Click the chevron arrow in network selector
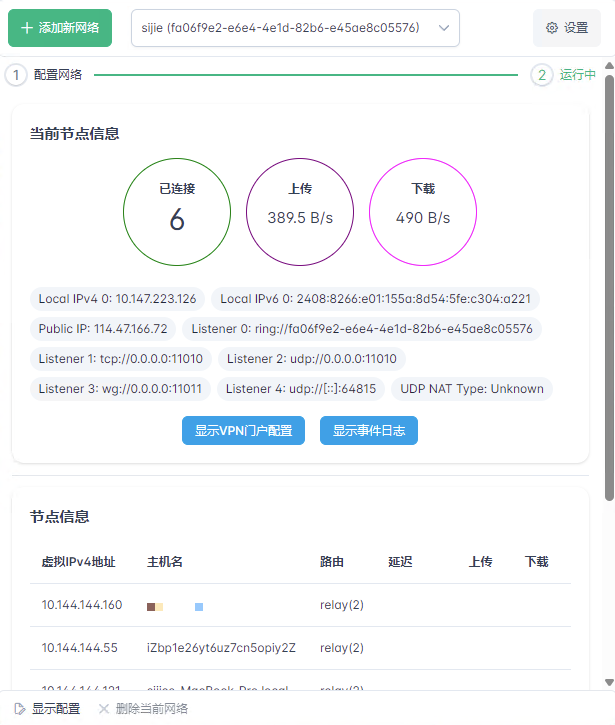 444,28
